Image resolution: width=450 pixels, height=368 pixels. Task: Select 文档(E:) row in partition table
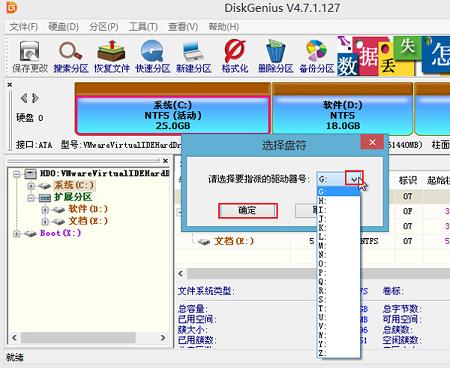click(x=233, y=241)
